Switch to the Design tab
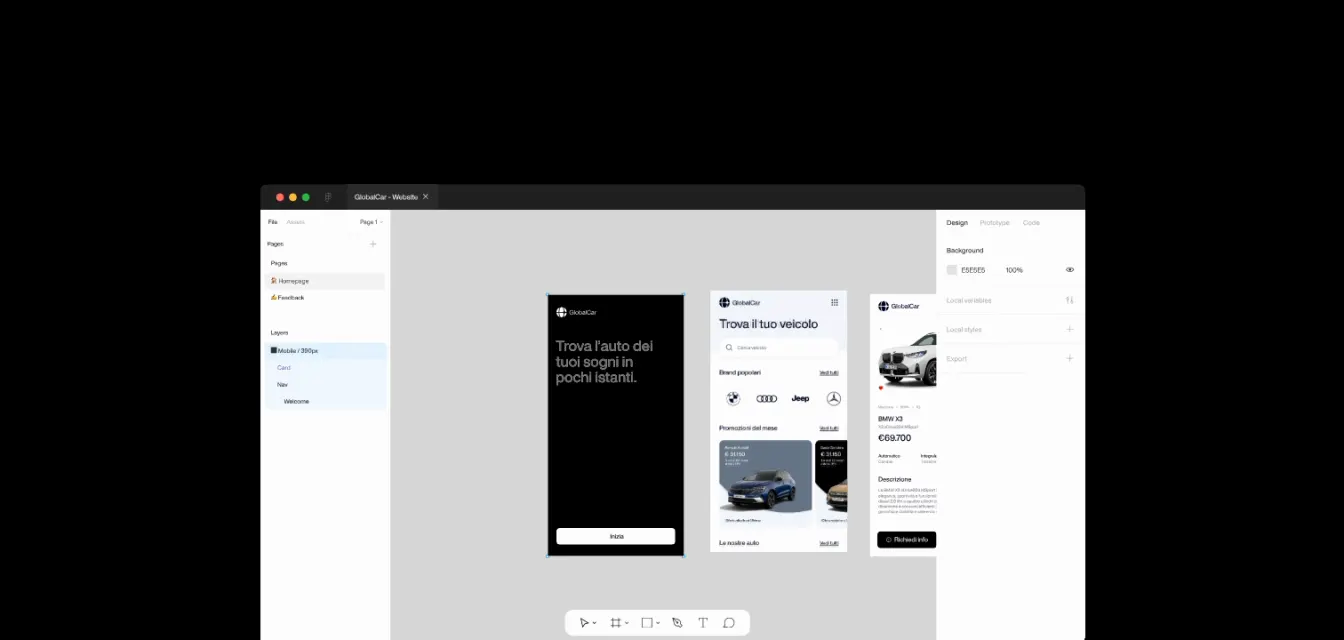This screenshot has height=640, width=1344. (x=957, y=223)
